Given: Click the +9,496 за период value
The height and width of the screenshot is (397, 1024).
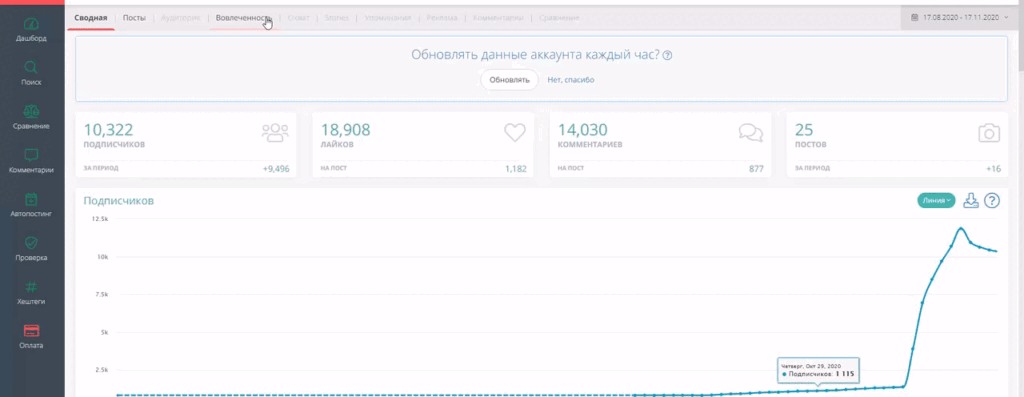Looking at the screenshot, I should click(x=276, y=168).
